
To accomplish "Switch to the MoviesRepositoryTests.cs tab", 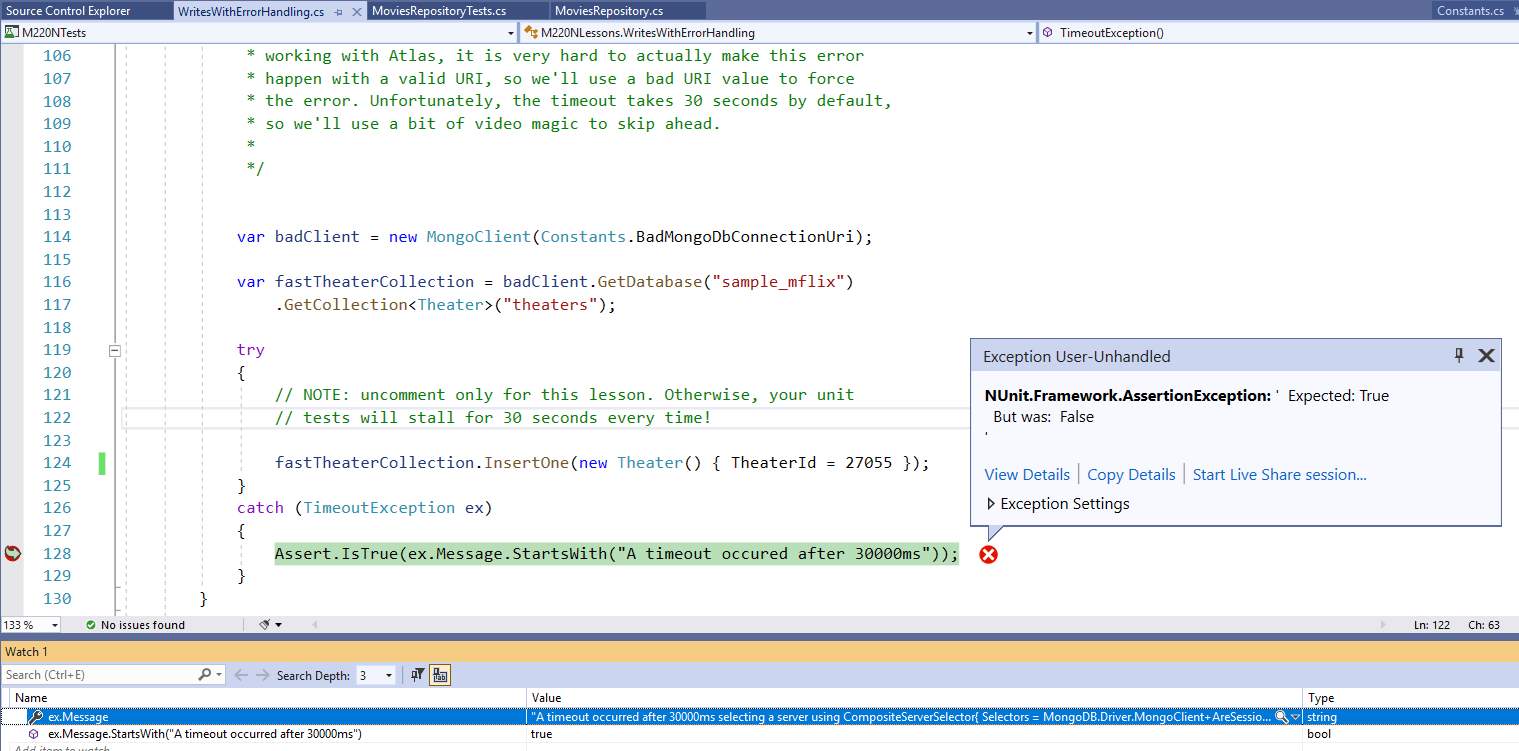I will pos(438,11).
